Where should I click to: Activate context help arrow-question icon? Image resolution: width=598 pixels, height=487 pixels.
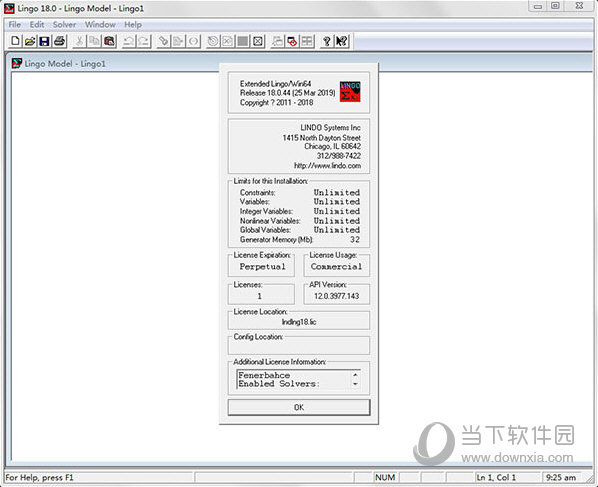click(342, 41)
